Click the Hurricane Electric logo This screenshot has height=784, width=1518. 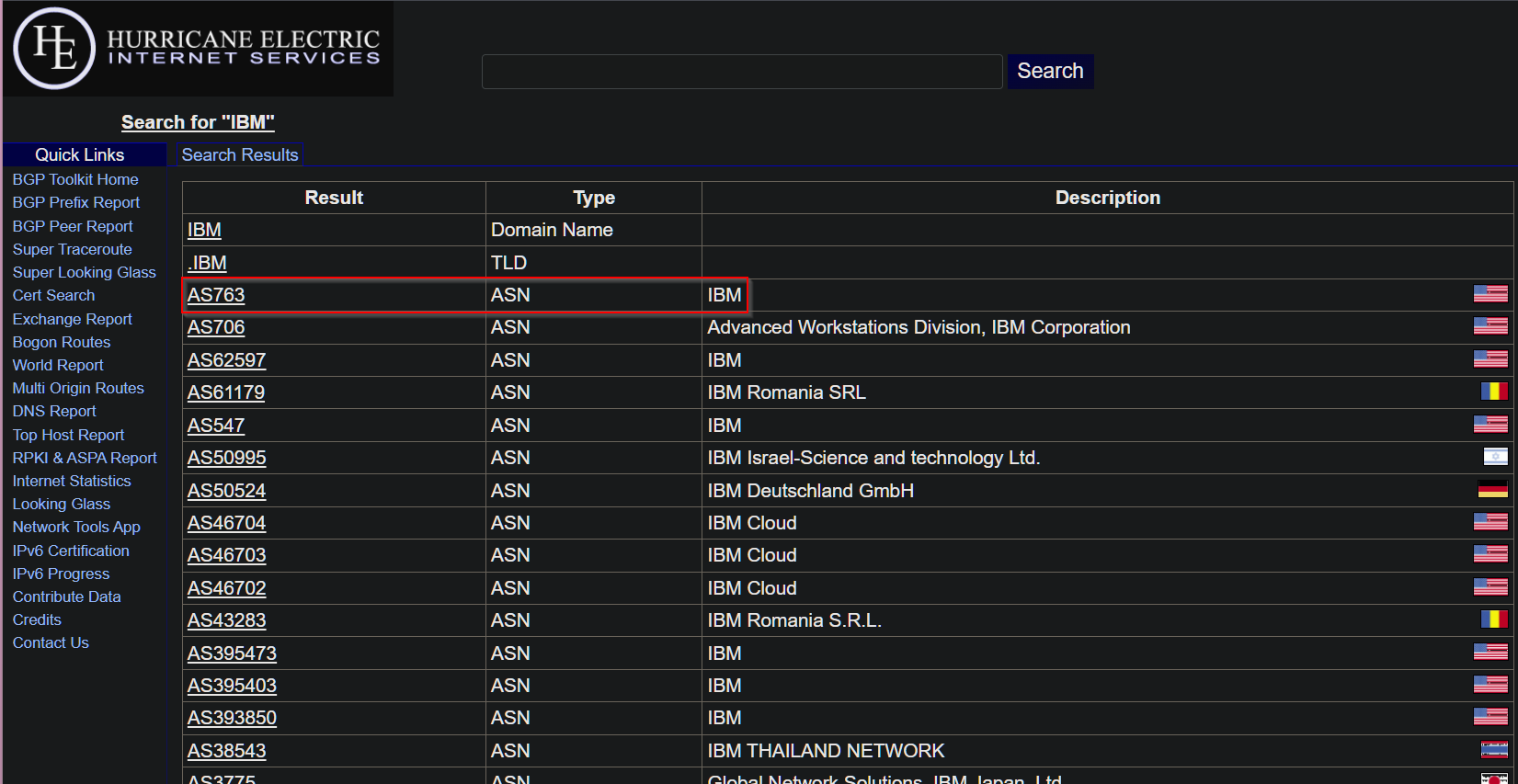(199, 49)
